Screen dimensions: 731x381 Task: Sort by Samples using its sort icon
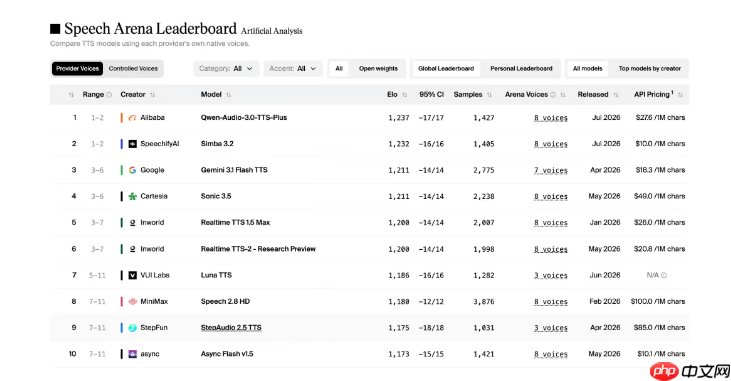pos(489,95)
